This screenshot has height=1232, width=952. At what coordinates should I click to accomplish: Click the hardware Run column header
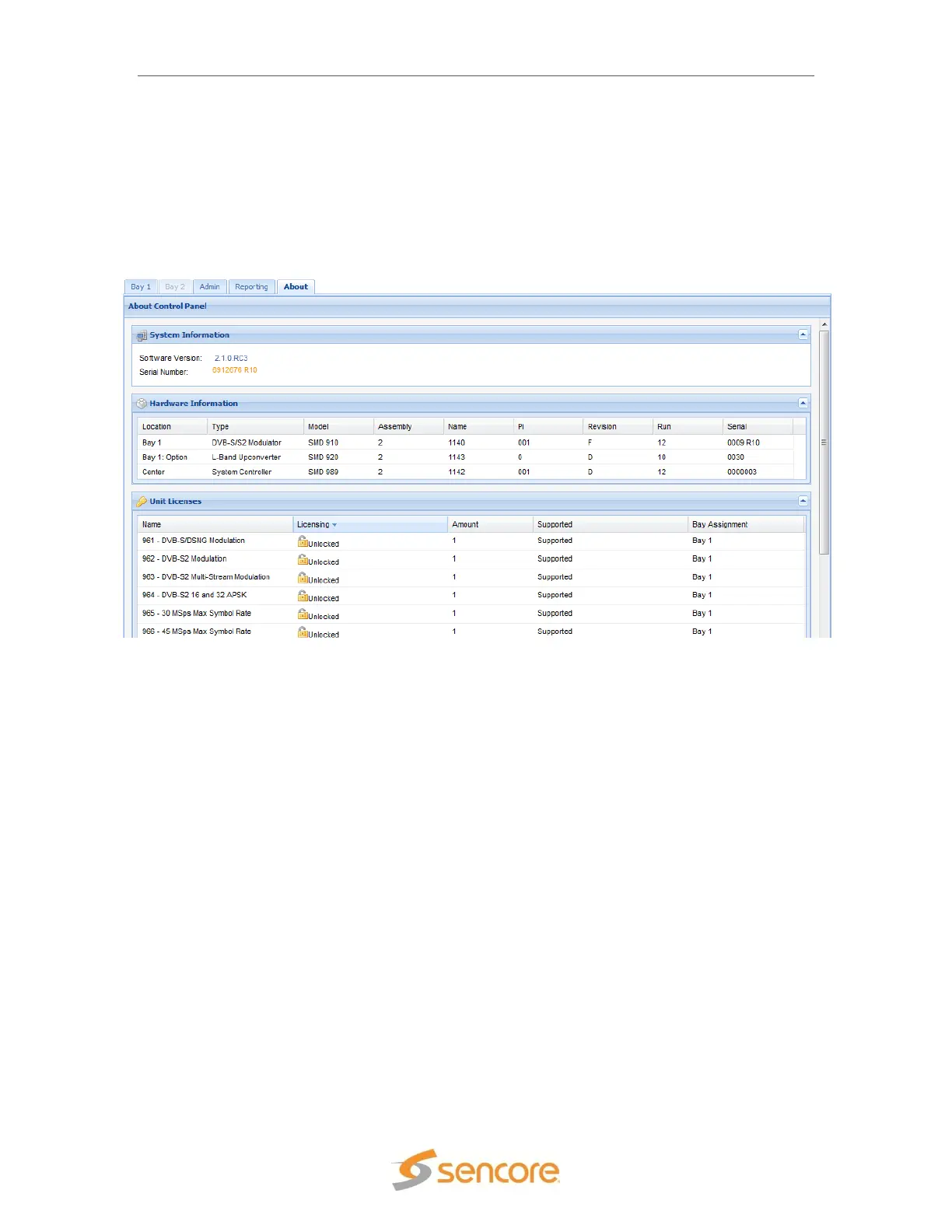pyautogui.click(x=688, y=426)
